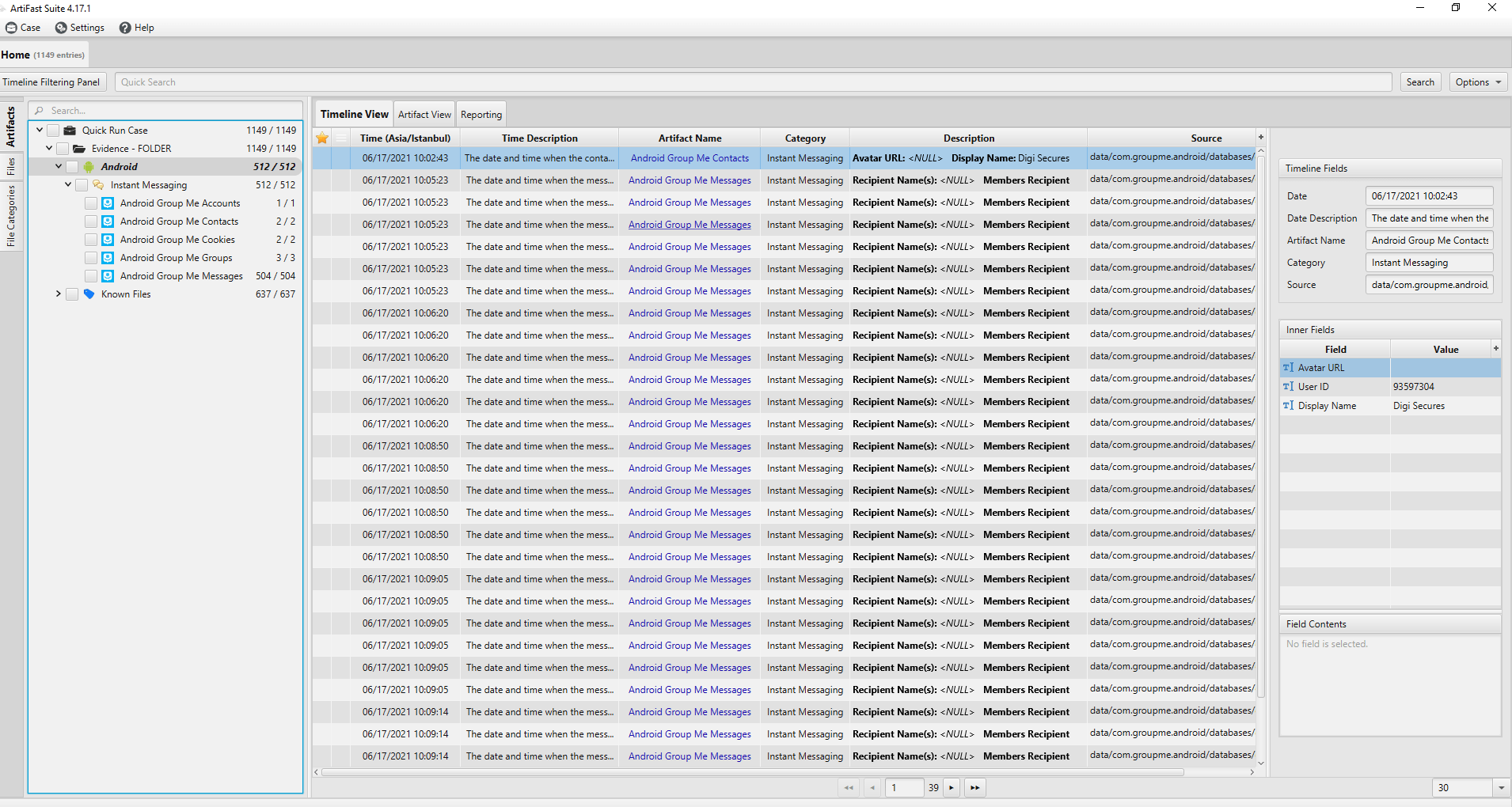Click the text-field icon next to Display Name
Screen dimensions: 1512x807
pos(1288,406)
